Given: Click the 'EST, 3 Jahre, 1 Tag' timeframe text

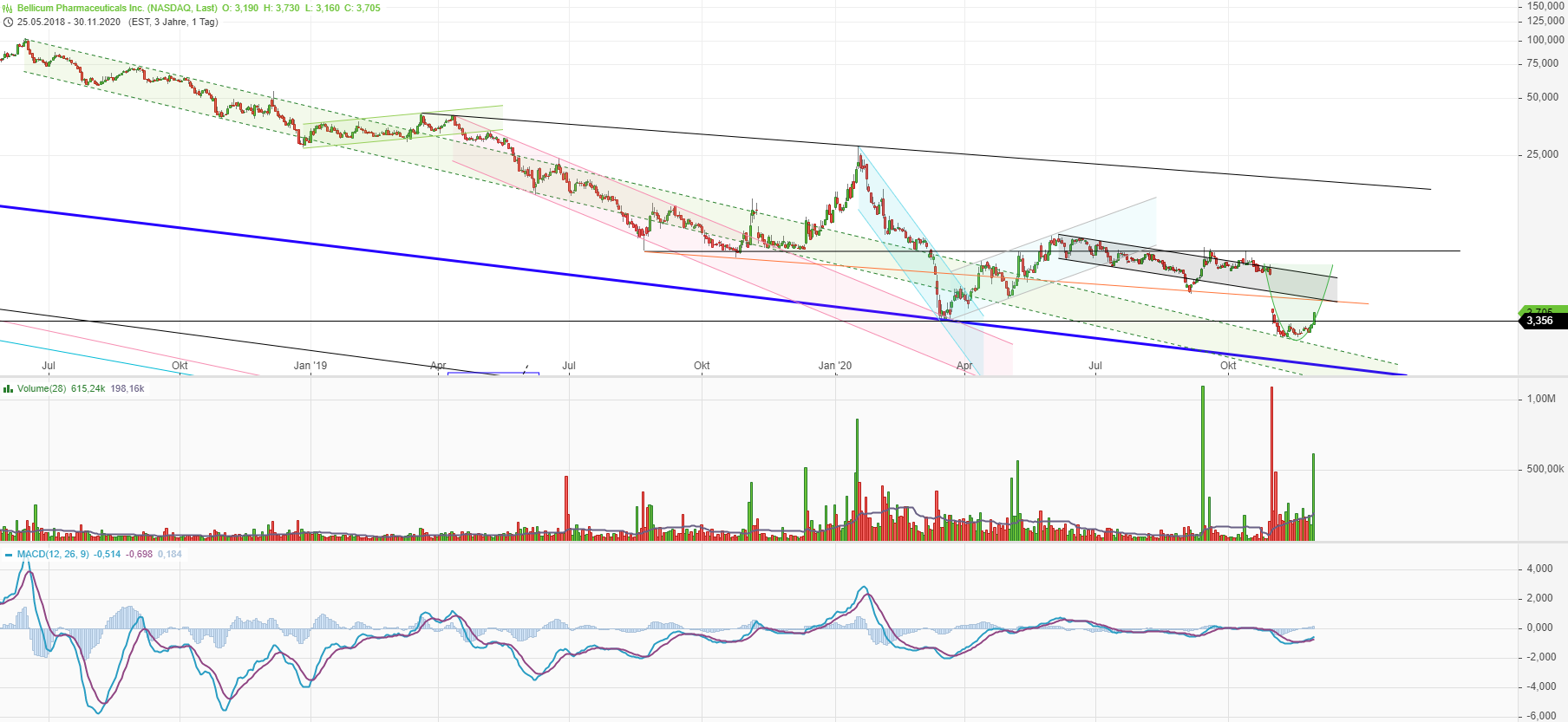Looking at the screenshot, I should 173,22.
